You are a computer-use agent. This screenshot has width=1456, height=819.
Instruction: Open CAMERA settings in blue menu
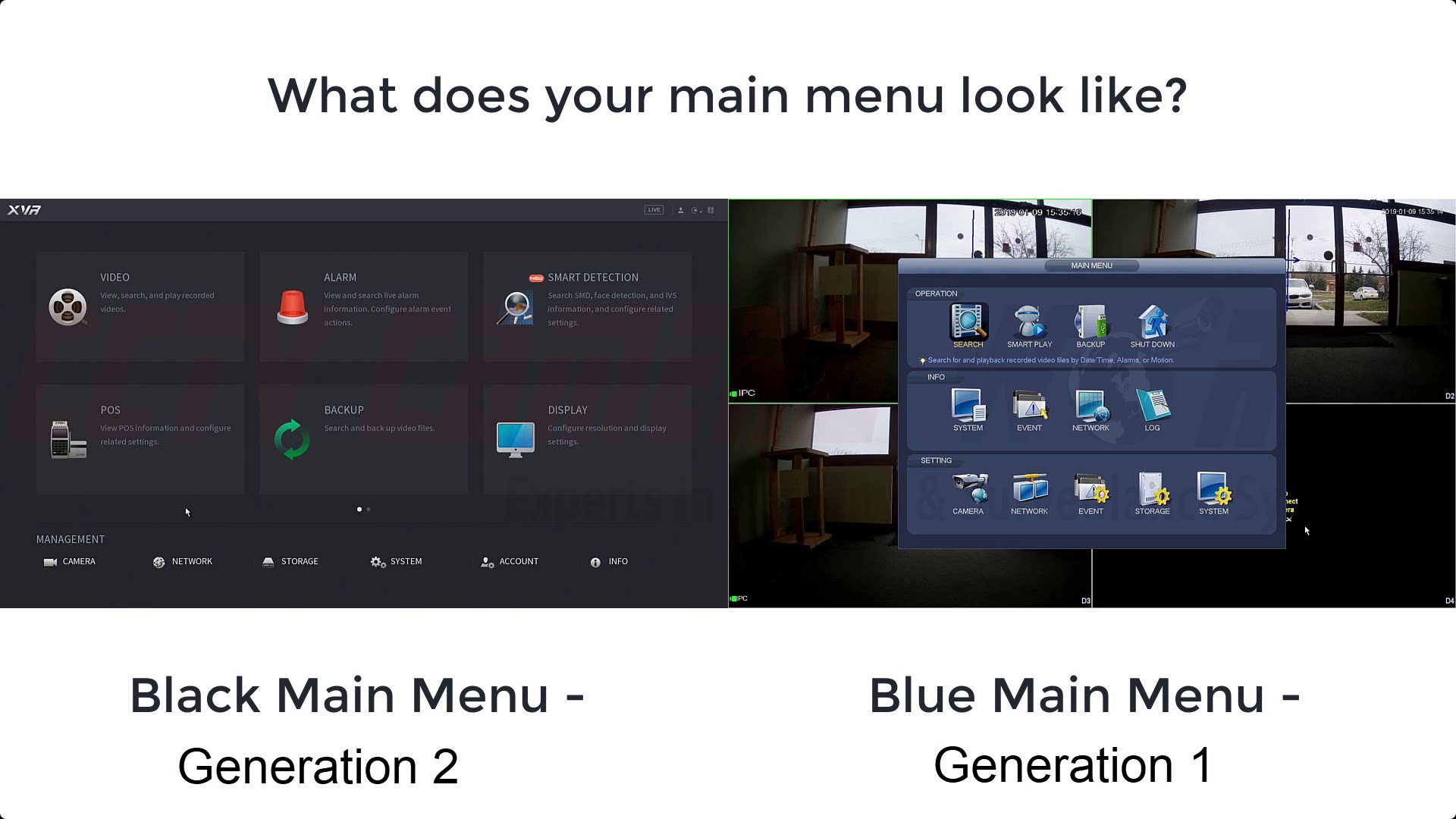click(967, 490)
